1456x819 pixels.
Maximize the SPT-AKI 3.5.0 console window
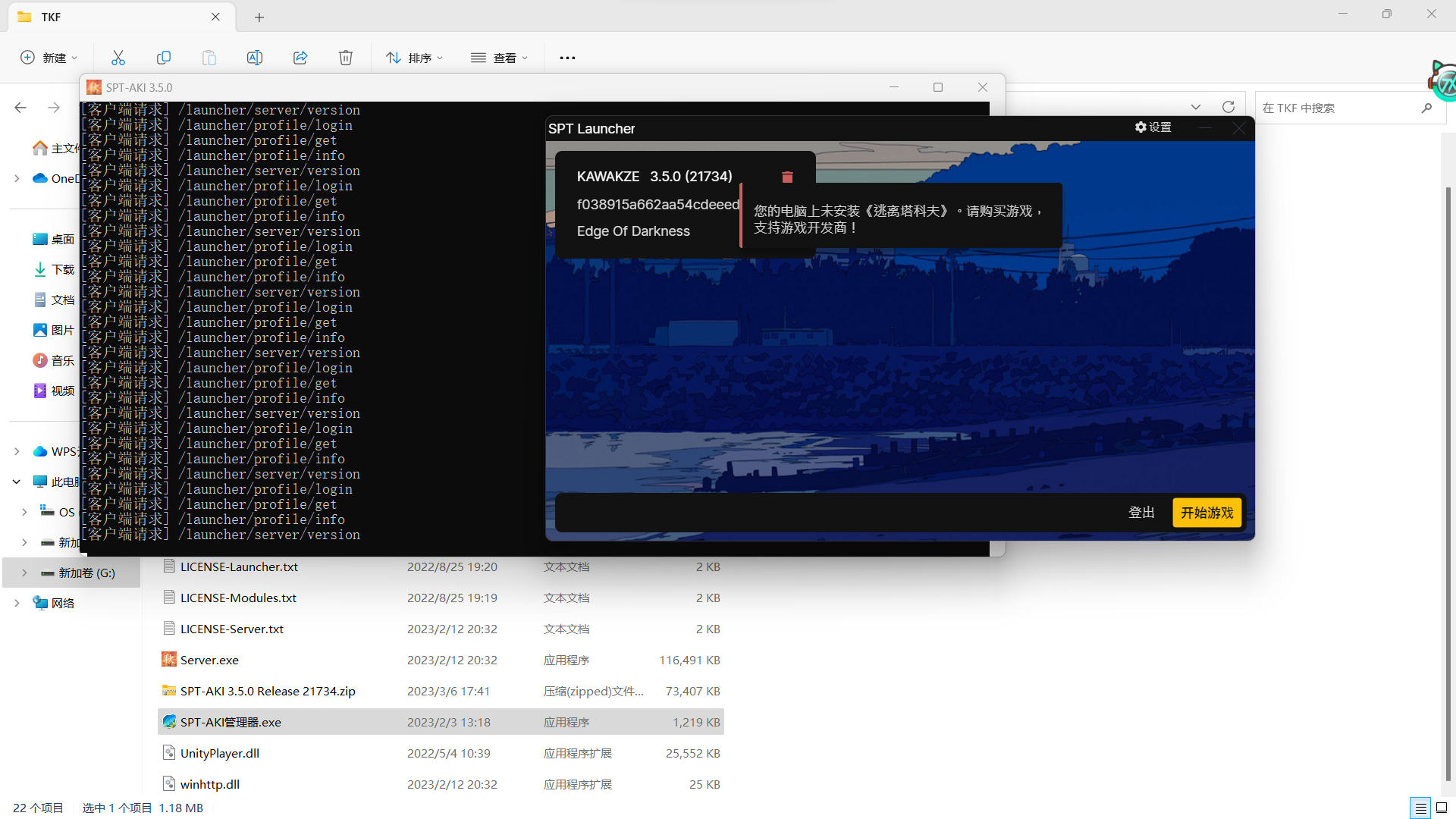pos(938,87)
